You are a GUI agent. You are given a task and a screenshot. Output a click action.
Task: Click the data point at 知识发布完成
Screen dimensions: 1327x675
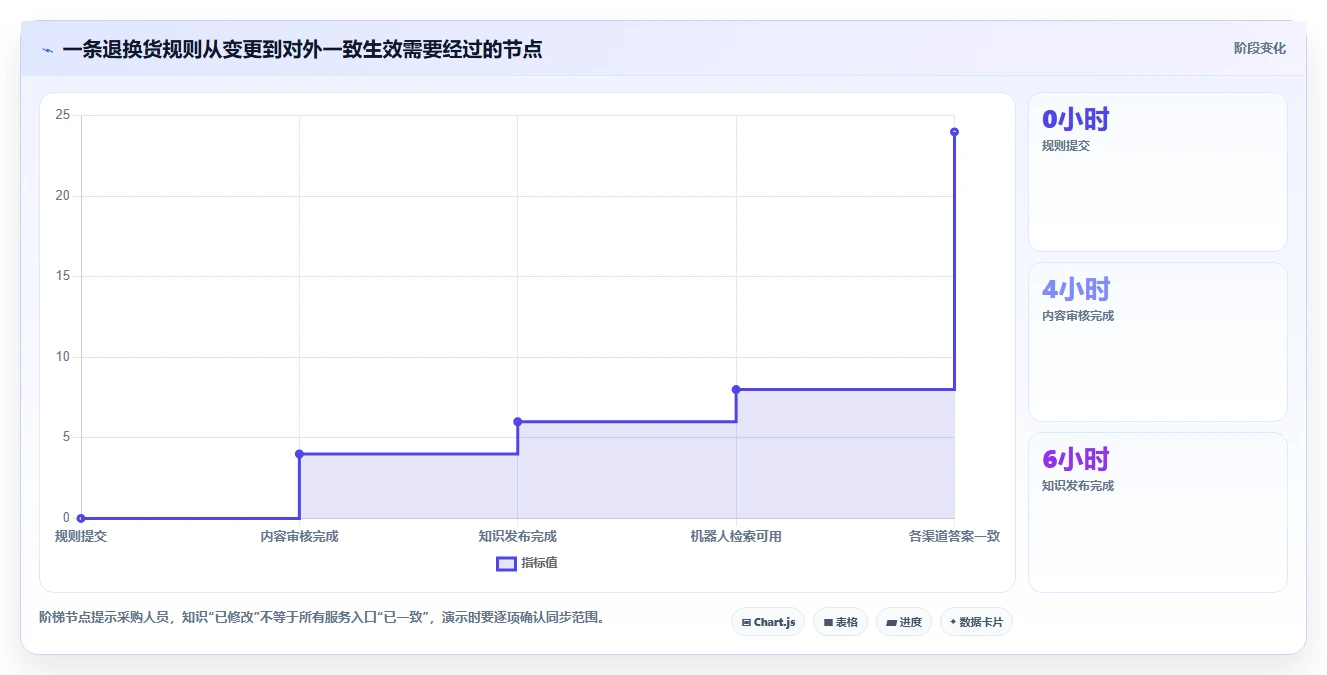518,422
